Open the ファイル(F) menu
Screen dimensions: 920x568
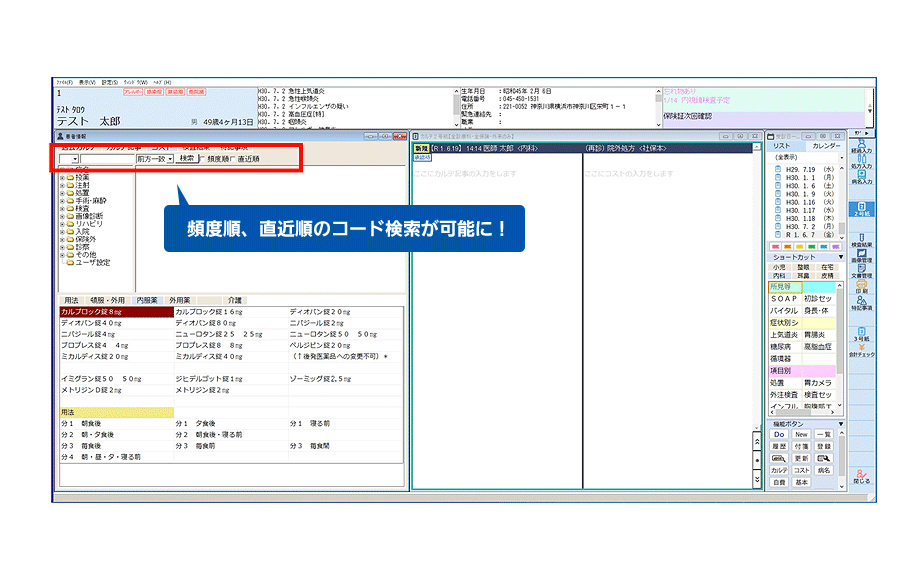coord(65,83)
